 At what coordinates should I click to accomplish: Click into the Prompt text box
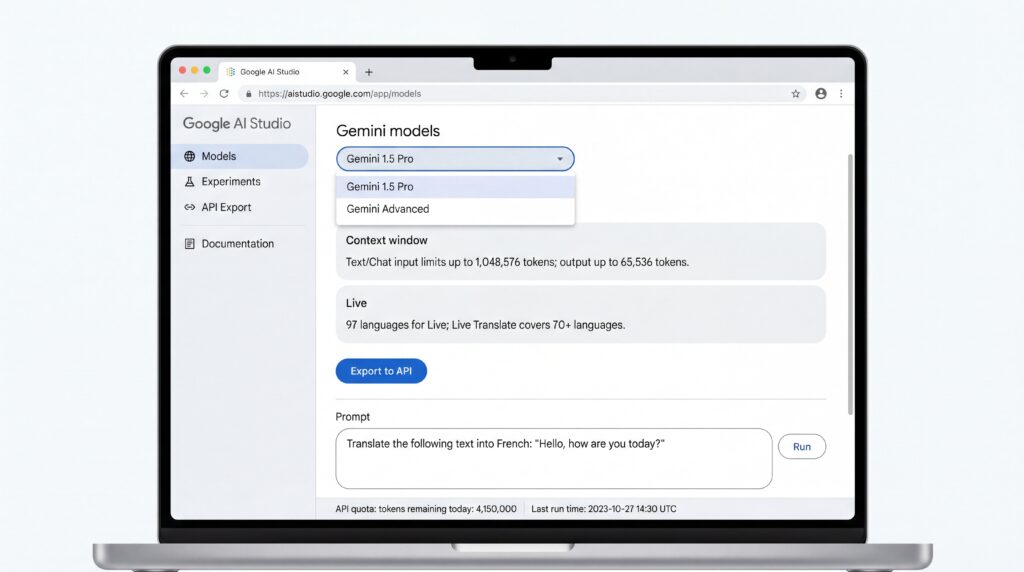point(554,458)
